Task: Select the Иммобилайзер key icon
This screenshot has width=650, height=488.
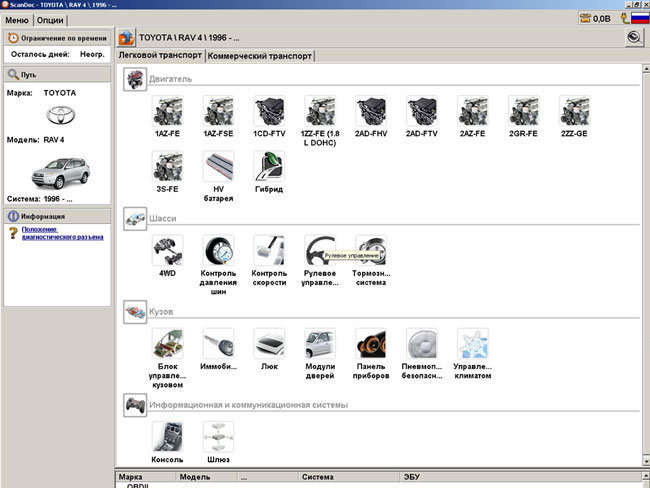Action: (x=218, y=344)
